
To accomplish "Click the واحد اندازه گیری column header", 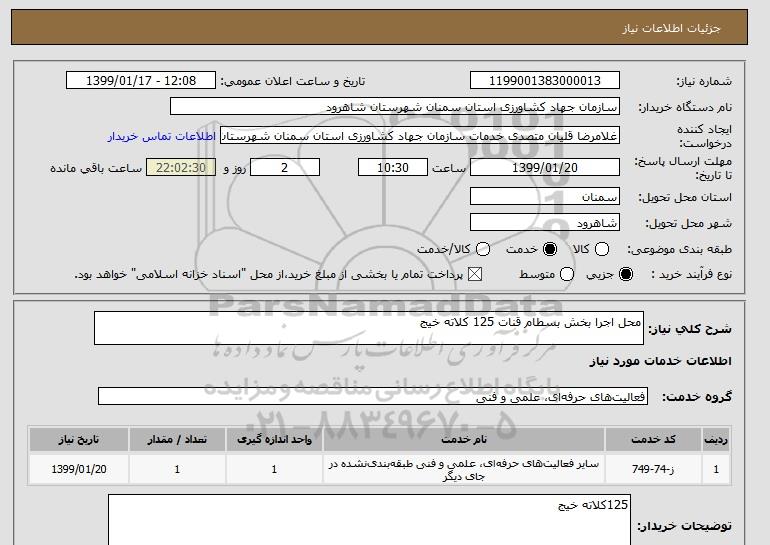I will (275, 439).
